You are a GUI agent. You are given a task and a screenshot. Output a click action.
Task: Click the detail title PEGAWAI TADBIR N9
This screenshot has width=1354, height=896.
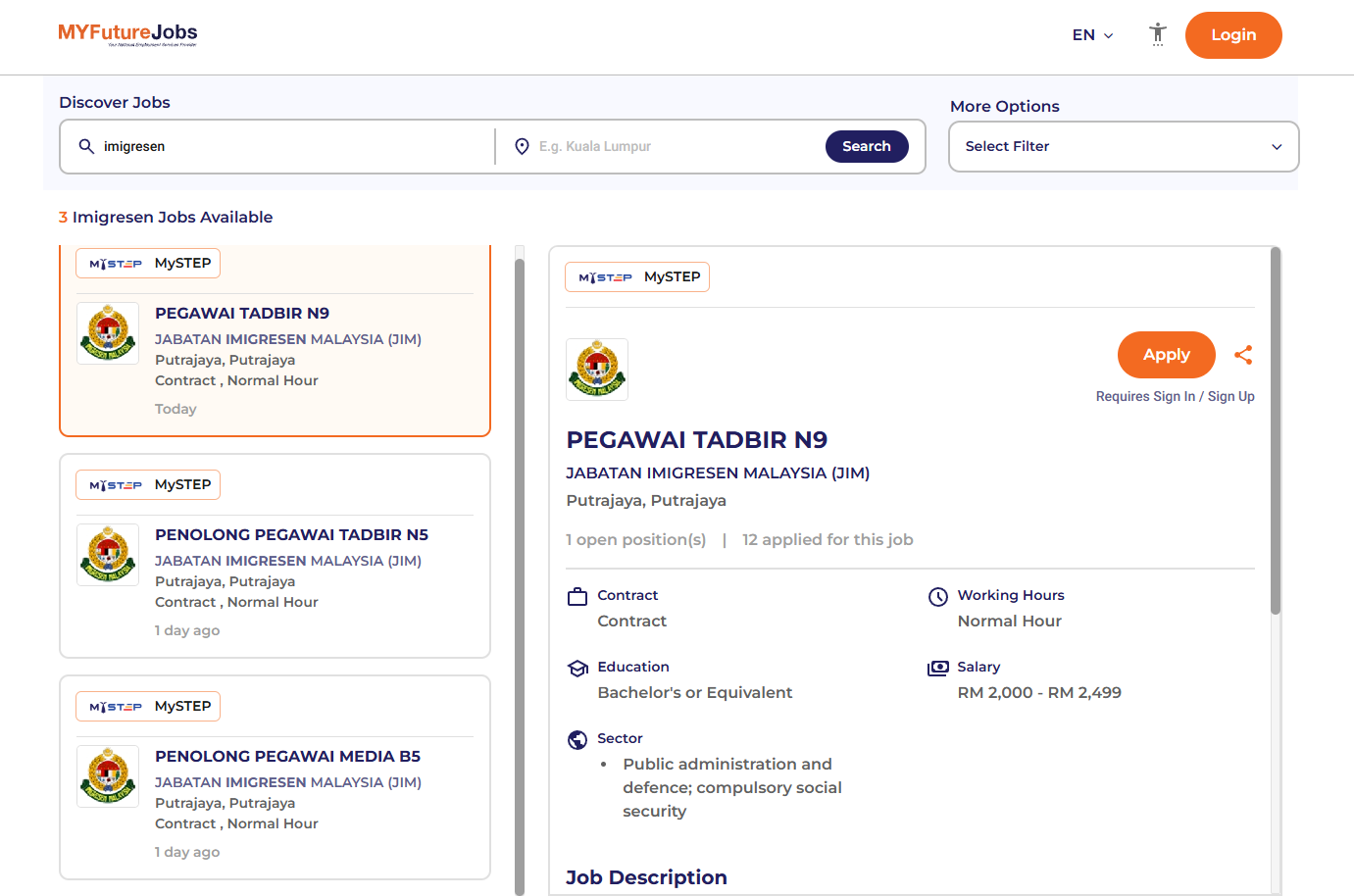point(697,439)
